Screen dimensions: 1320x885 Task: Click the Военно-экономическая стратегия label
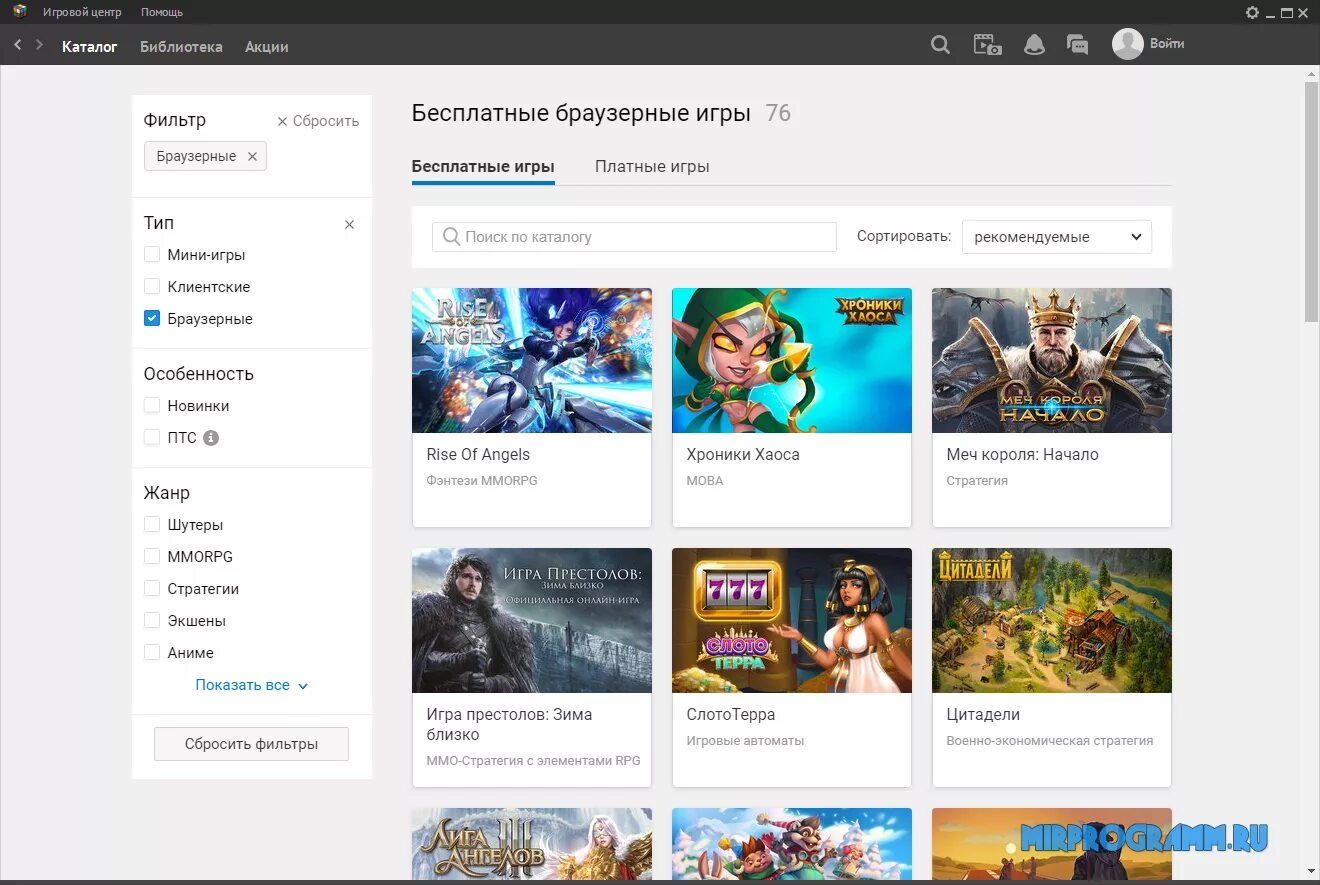point(1050,741)
